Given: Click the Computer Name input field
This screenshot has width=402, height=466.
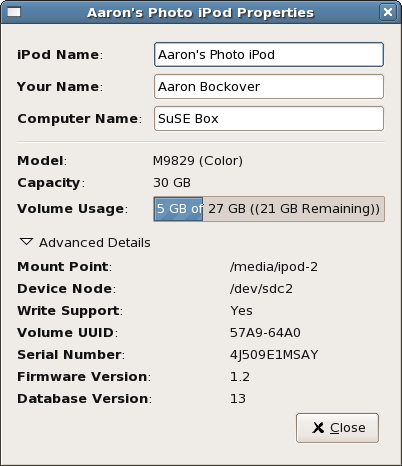Looking at the screenshot, I should [x=269, y=119].
